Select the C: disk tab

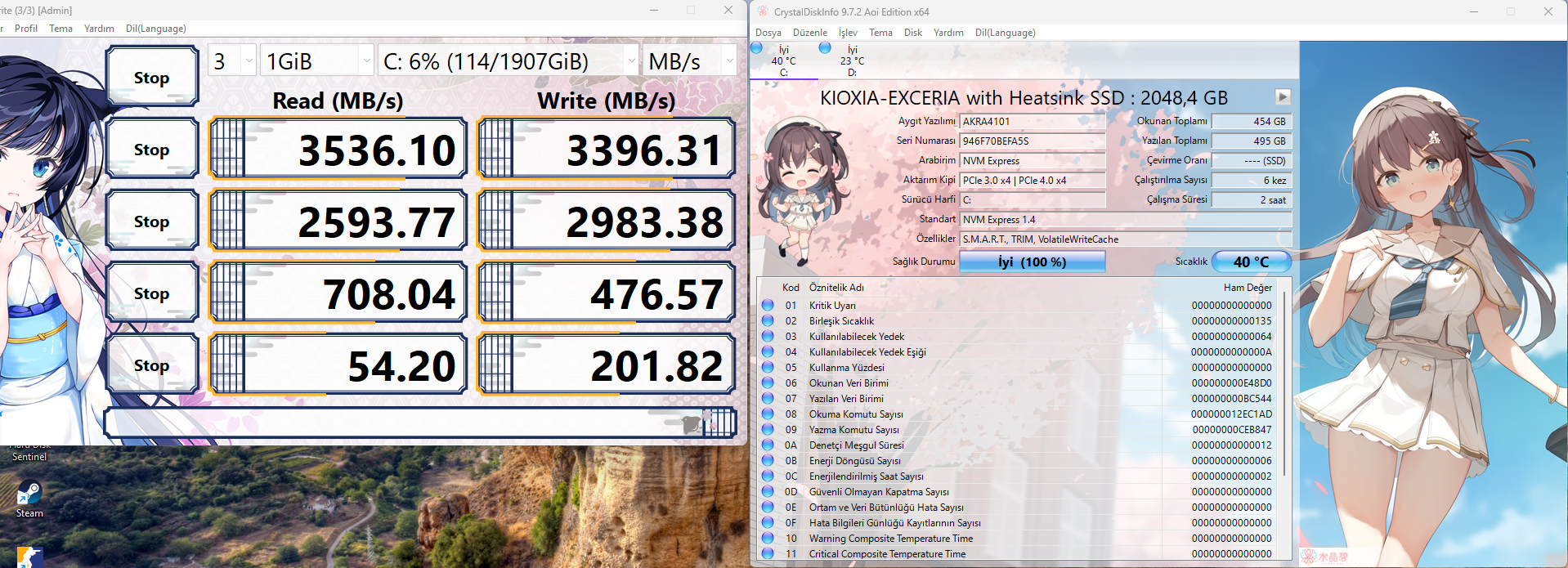pos(783,61)
